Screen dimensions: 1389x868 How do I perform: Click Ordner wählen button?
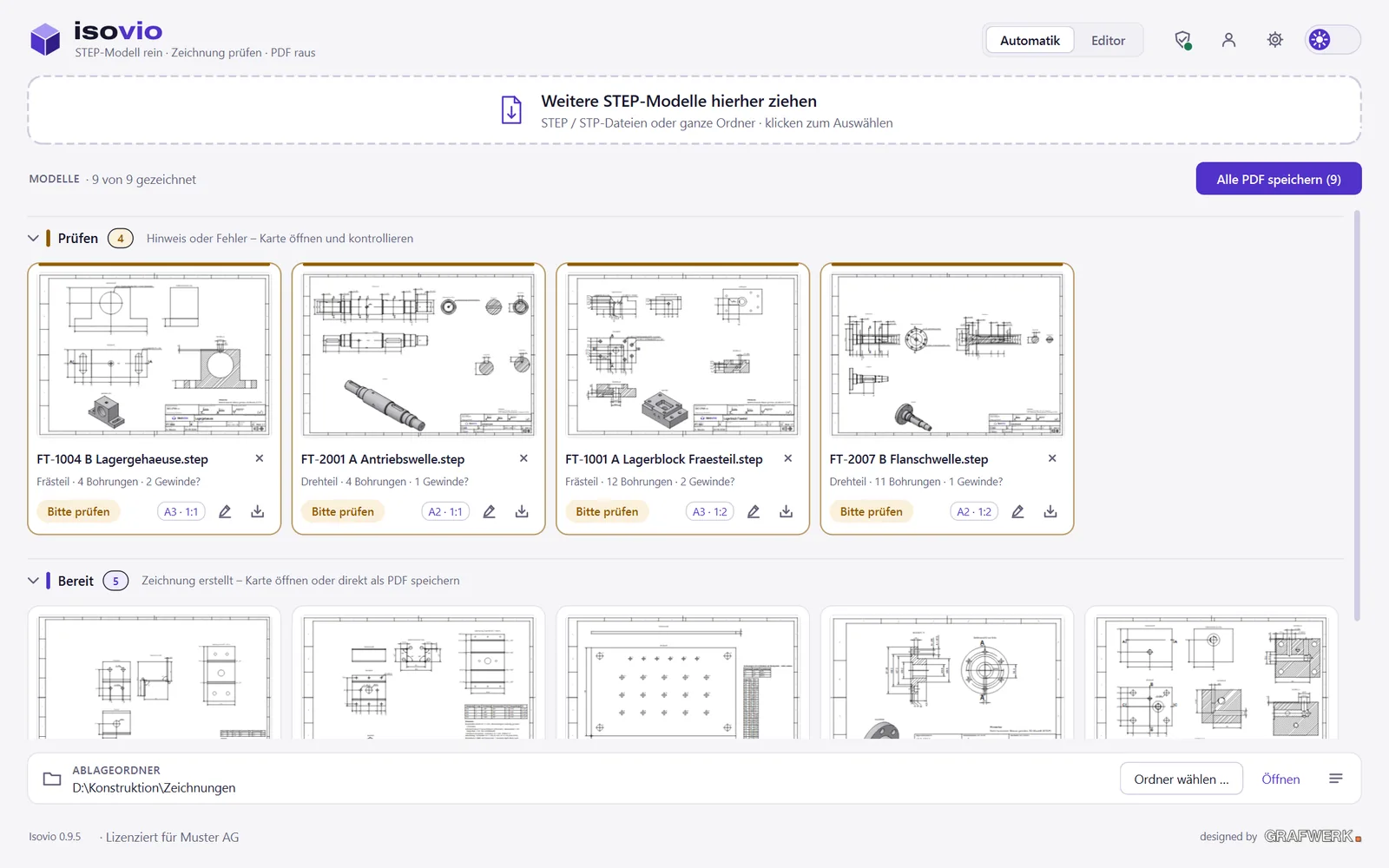[1182, 779]
